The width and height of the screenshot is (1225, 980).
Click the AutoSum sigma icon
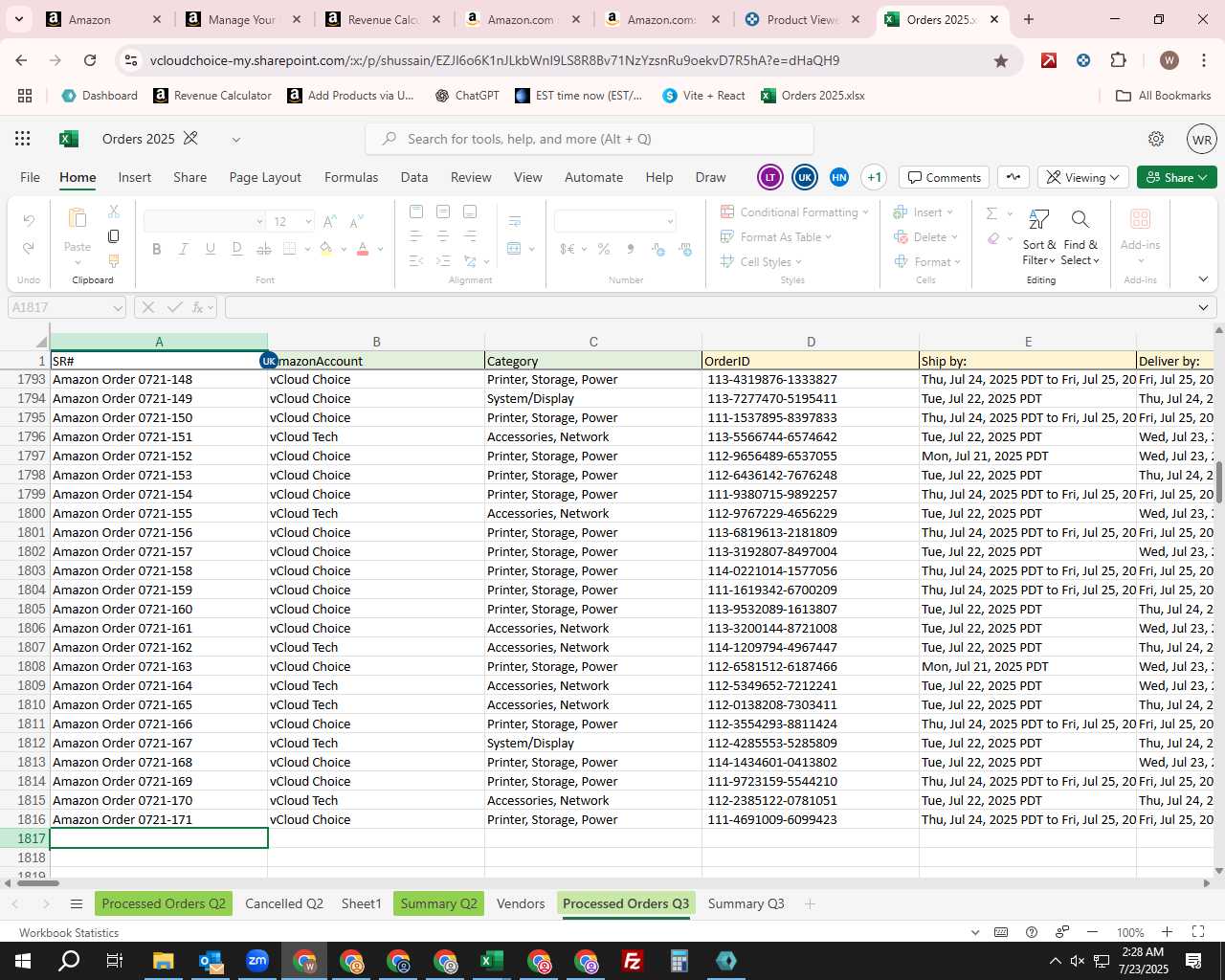tap(992, 212)
